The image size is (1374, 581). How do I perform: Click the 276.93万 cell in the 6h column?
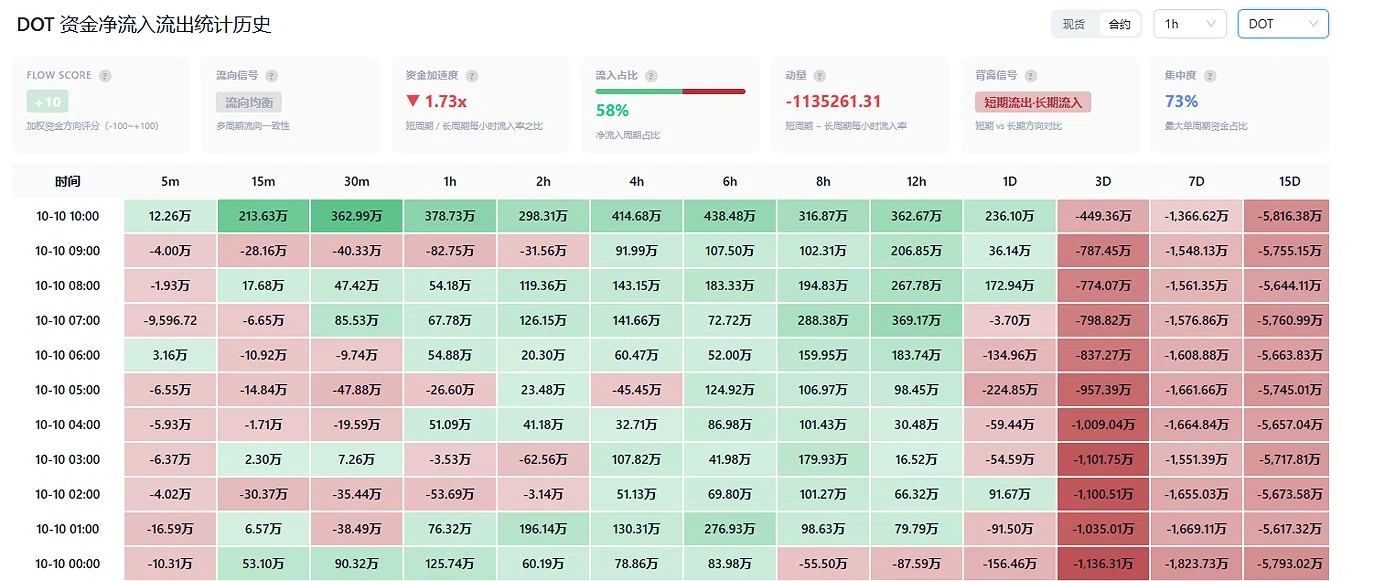pos(730,528)
